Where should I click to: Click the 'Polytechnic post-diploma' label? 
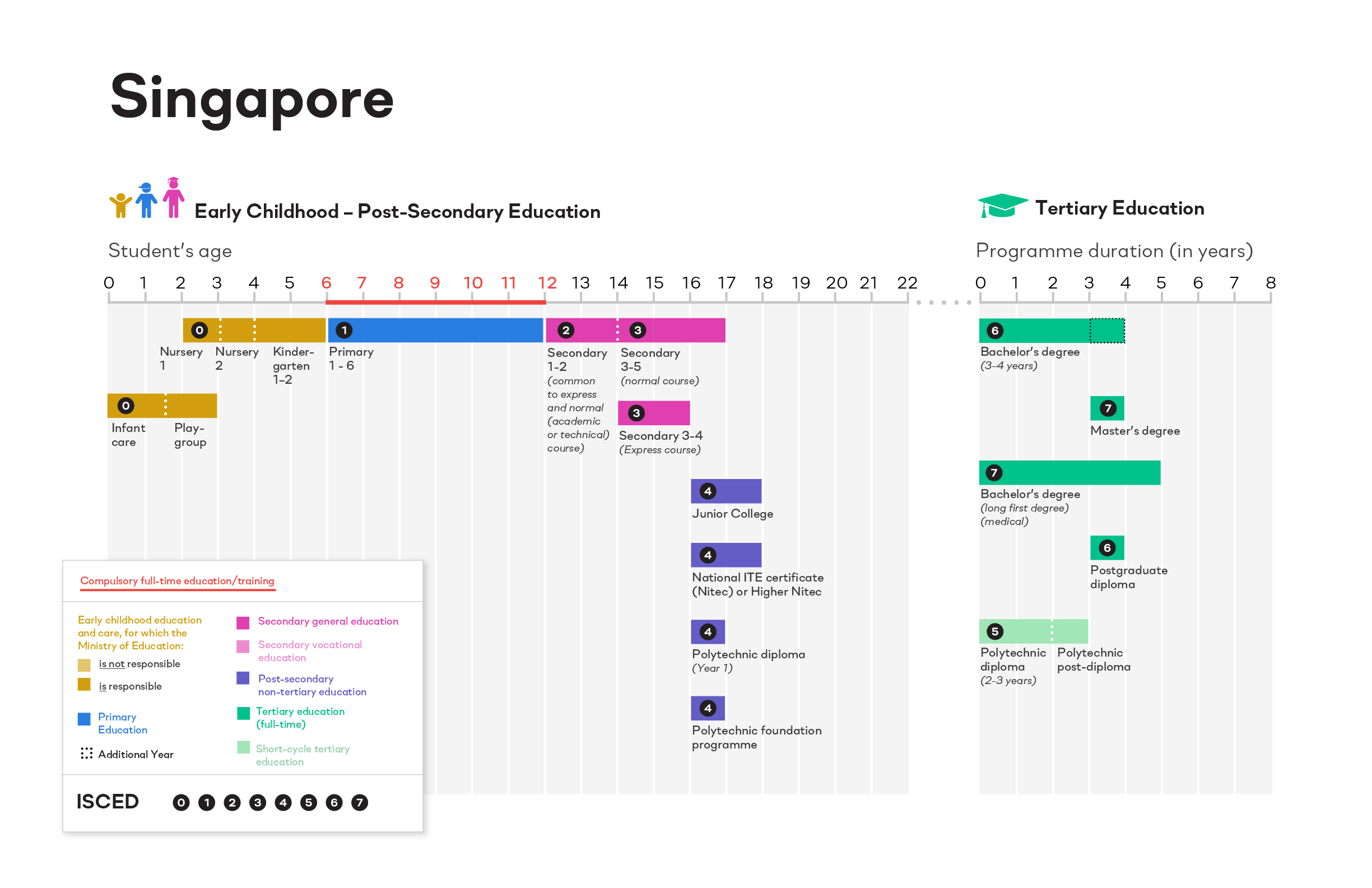[1094, 659]
